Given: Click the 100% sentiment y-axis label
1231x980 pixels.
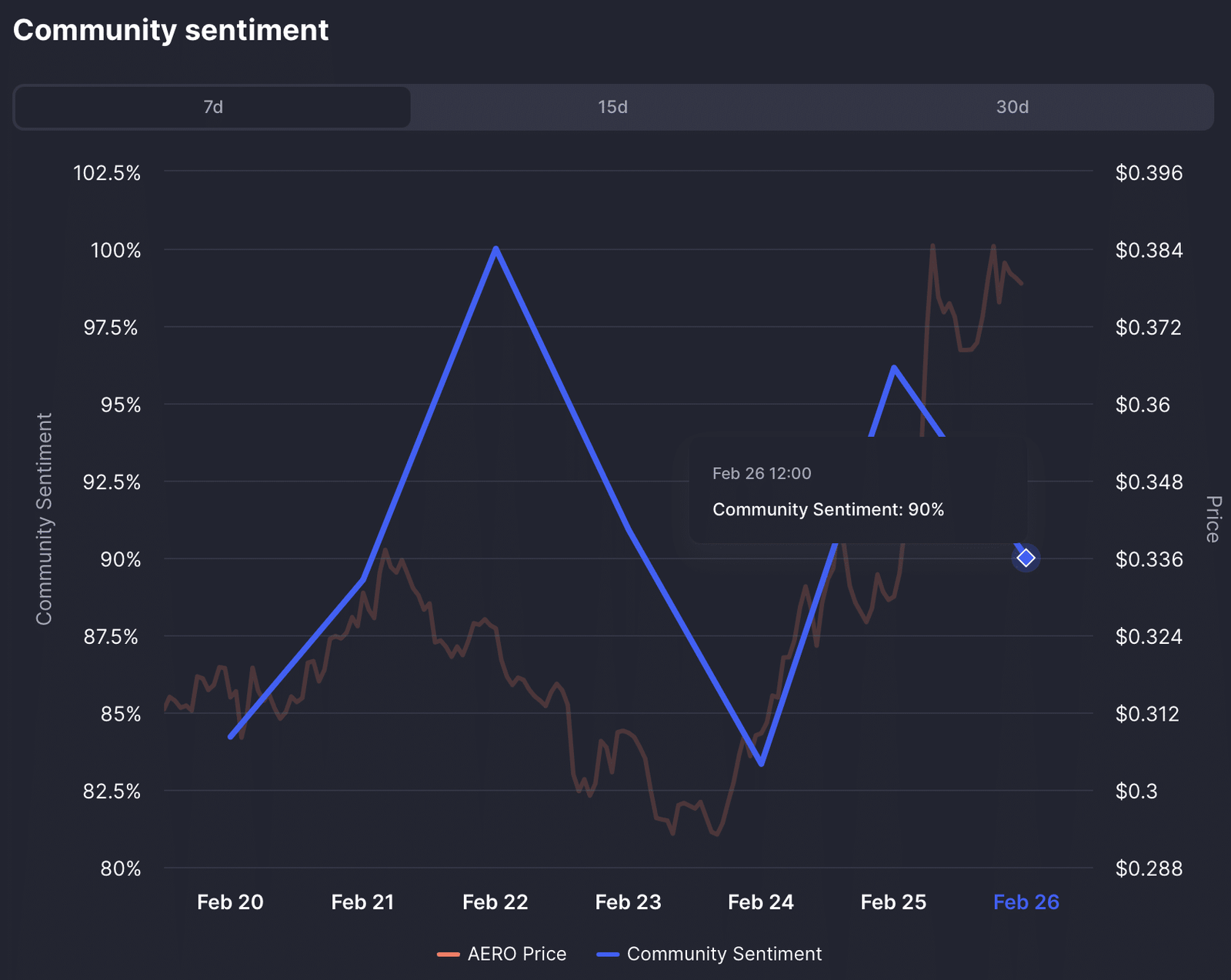Looking at the screenshot, I should [x=116, y=251].
